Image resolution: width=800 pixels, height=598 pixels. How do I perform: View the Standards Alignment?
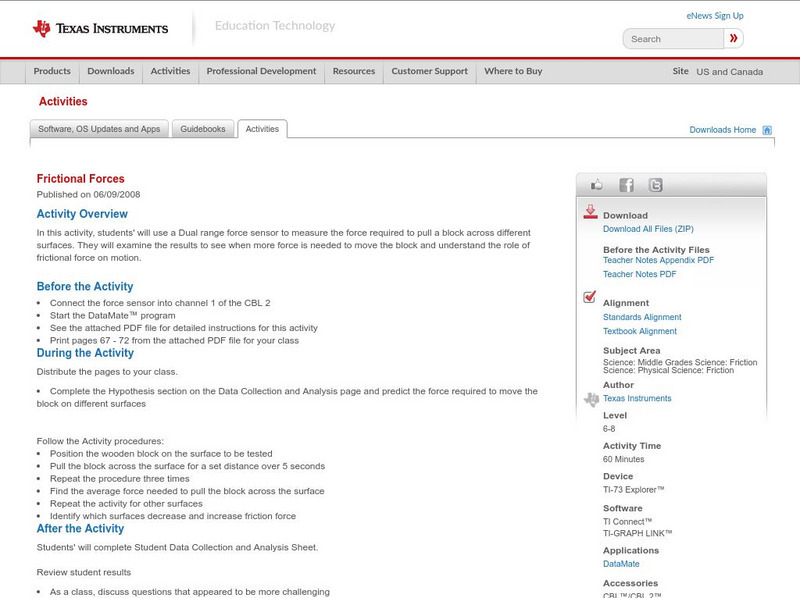[x=644, y=316]
